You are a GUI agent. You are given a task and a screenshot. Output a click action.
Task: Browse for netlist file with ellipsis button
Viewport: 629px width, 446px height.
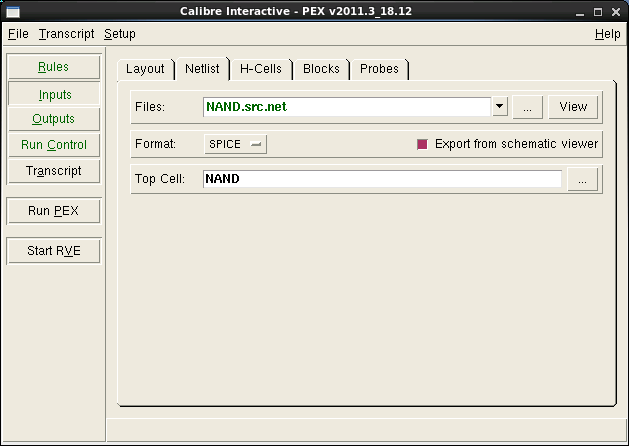coord(528,107)
